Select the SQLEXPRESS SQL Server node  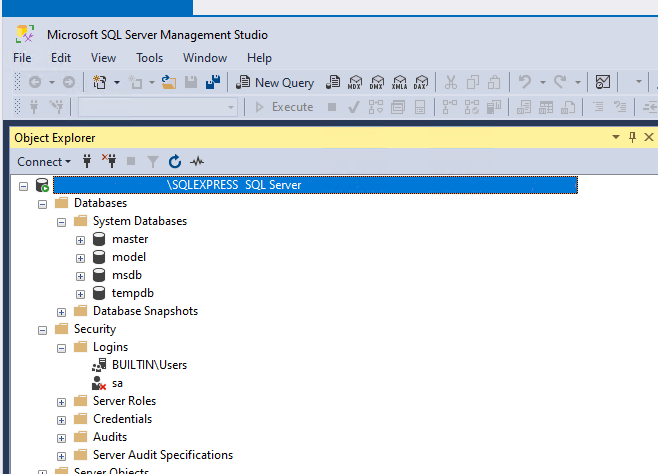[316, 185]
